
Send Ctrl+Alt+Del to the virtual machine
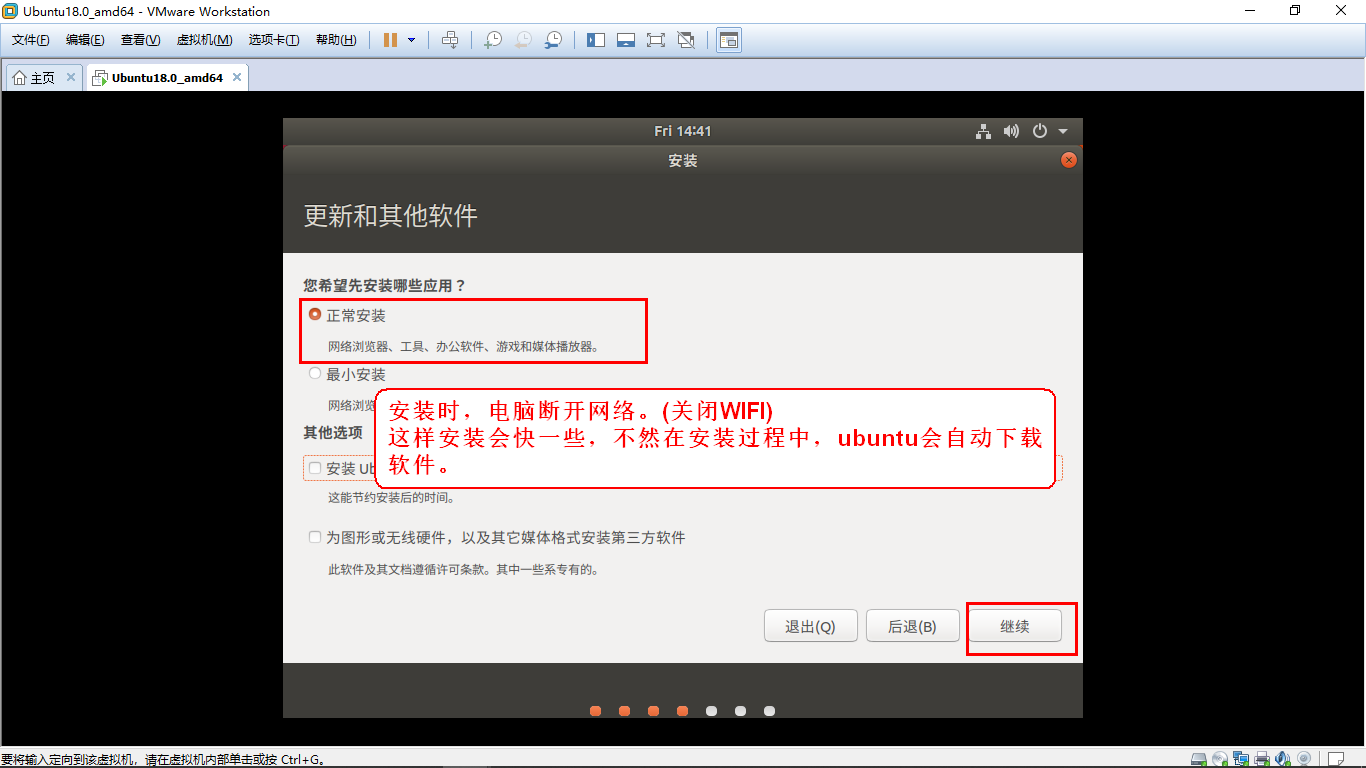tap(450, 40)
